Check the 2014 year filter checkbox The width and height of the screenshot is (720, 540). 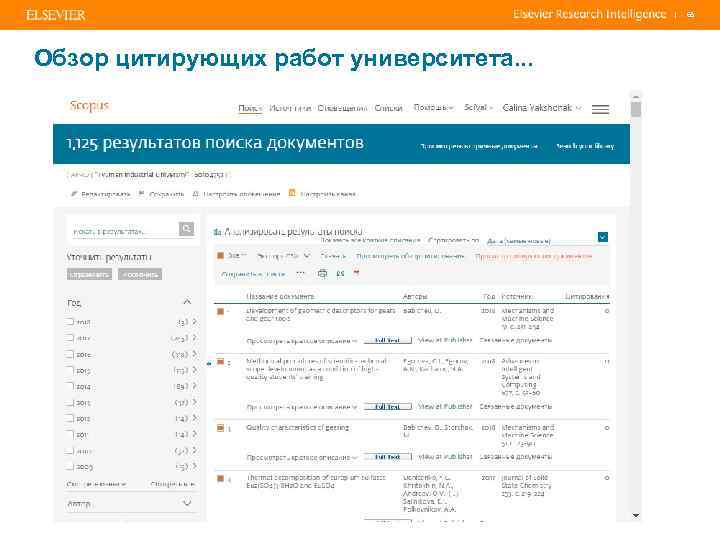(70, 386)
